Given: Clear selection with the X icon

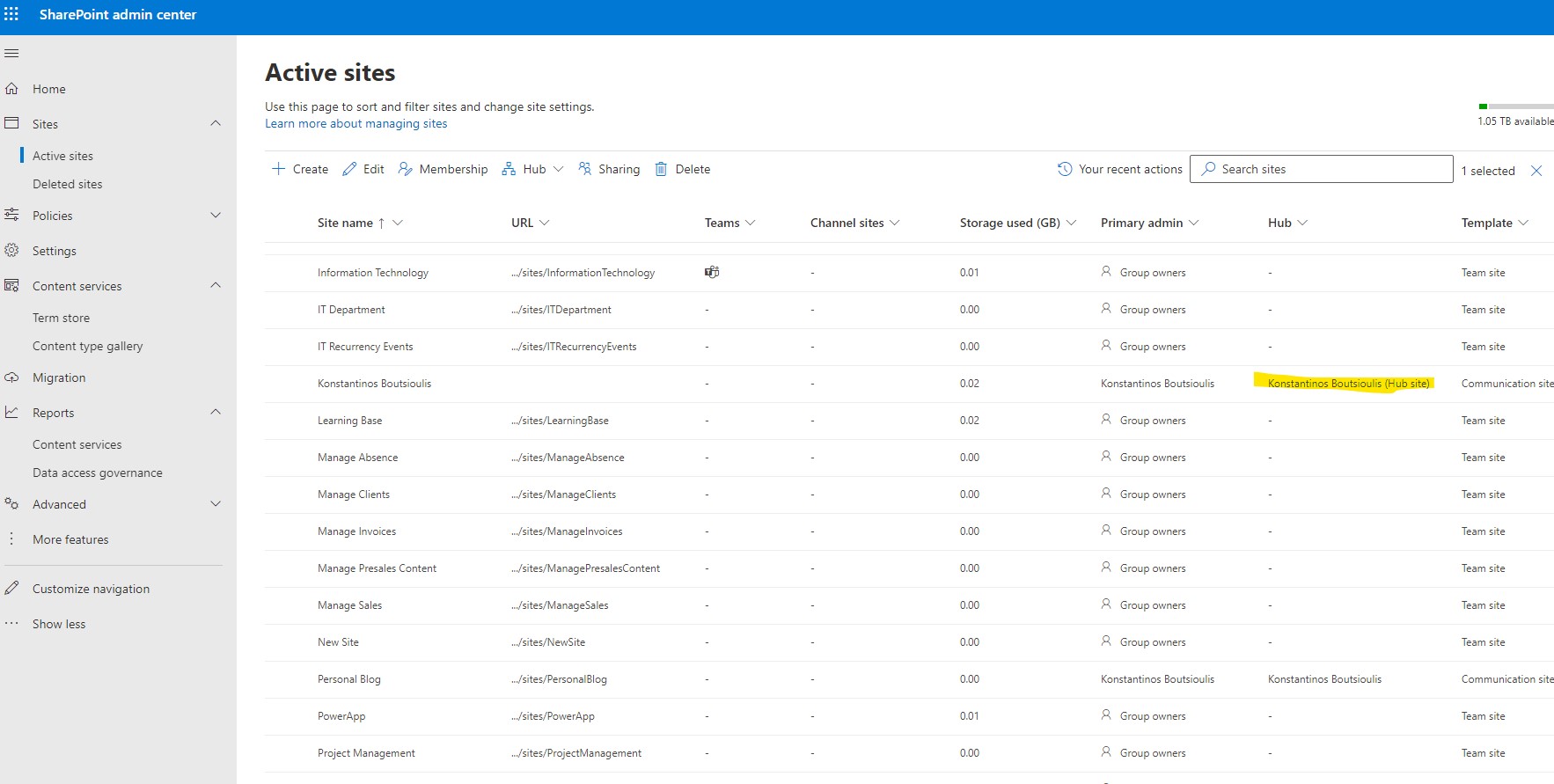Looking at the screenshot, I should point(1536,171).
